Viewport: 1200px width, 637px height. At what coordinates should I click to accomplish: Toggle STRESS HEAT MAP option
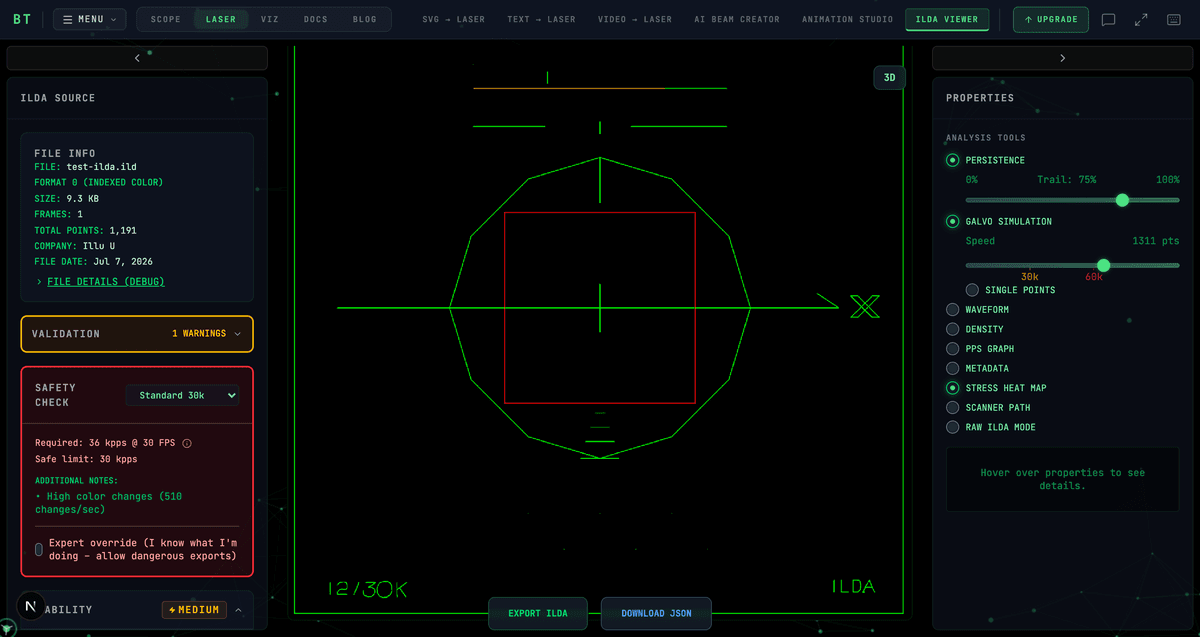click(952, 388)
